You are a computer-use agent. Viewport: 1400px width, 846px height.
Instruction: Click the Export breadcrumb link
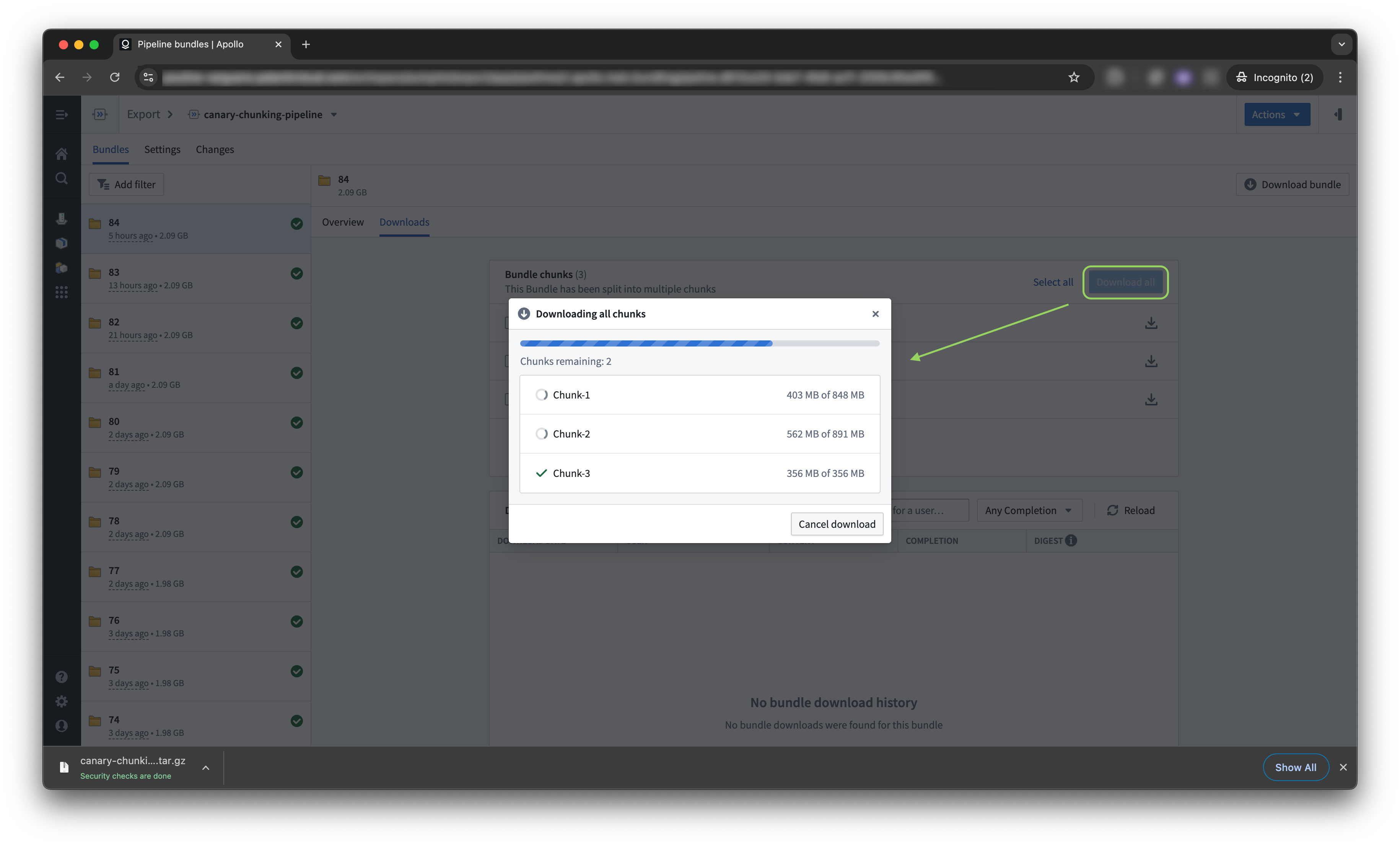(x=143, y=115)
